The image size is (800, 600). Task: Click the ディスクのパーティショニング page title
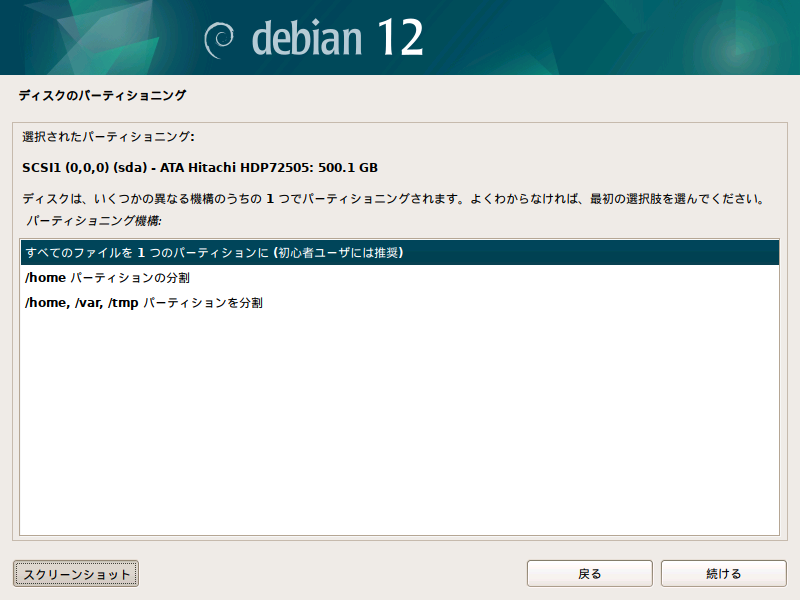[x=102, y=95]
